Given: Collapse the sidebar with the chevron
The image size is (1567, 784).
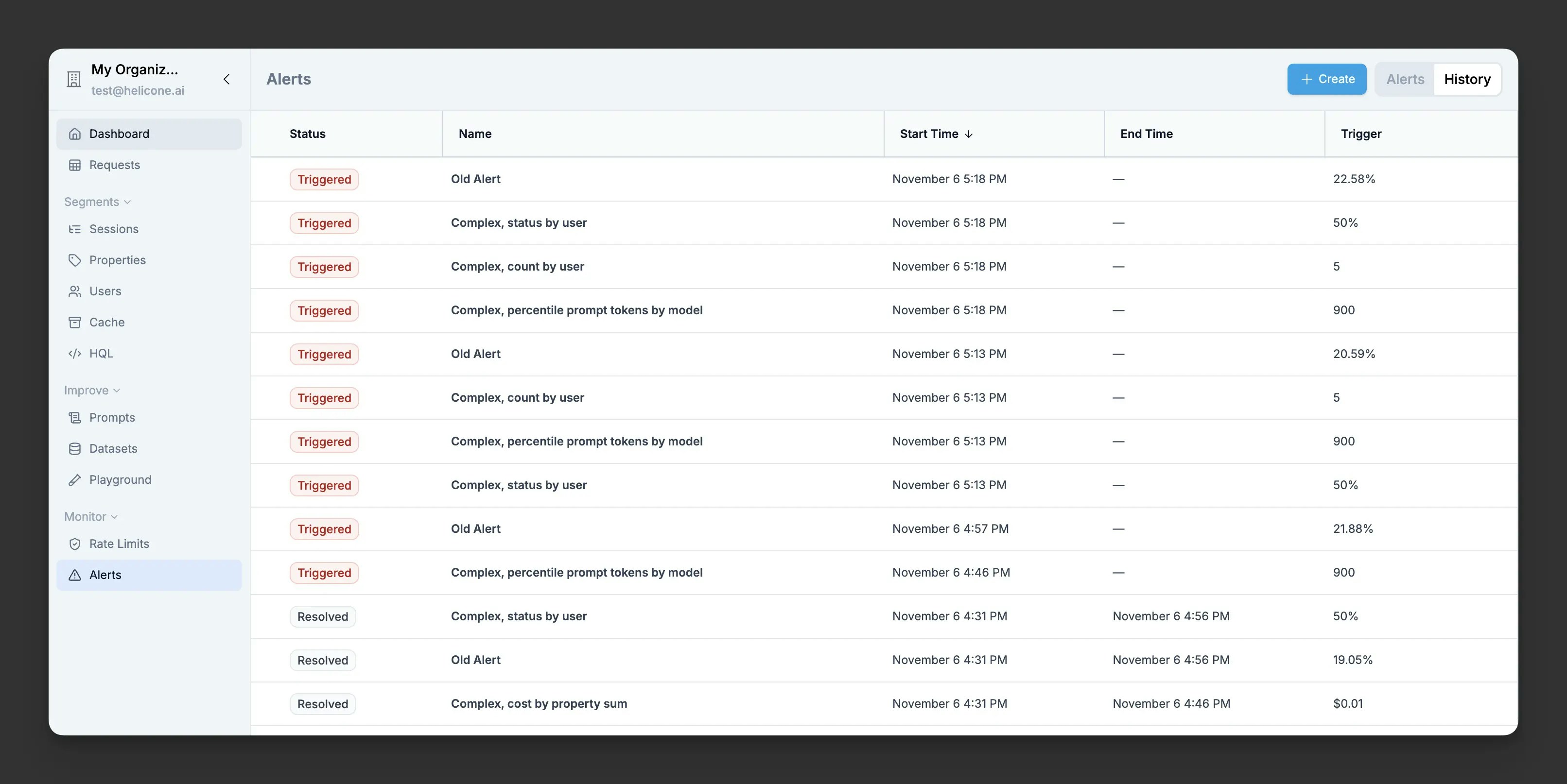Looking at the screenshot, I should [x=226, y=79].
